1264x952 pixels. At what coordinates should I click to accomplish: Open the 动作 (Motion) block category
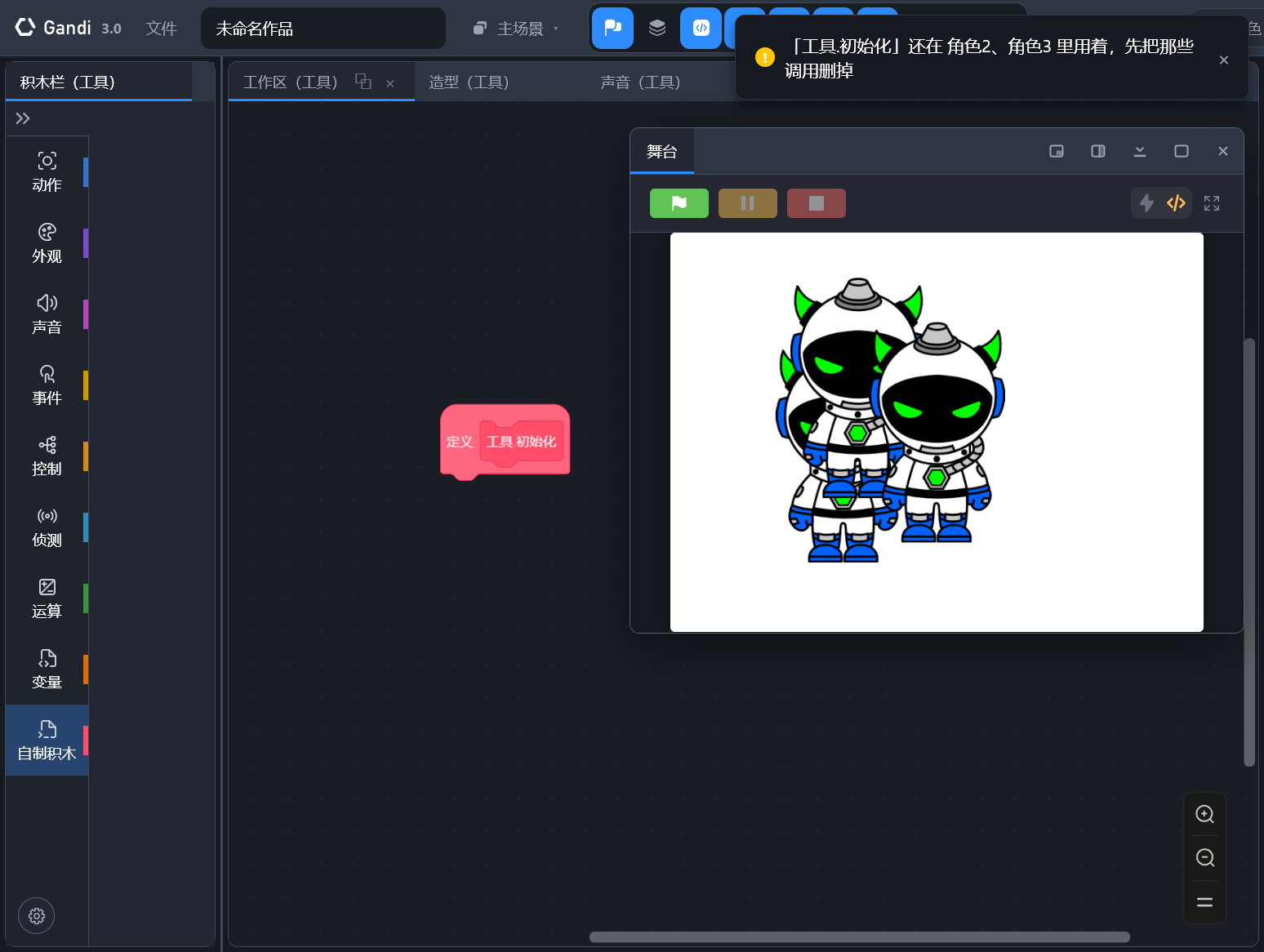(x=47, y=172)
